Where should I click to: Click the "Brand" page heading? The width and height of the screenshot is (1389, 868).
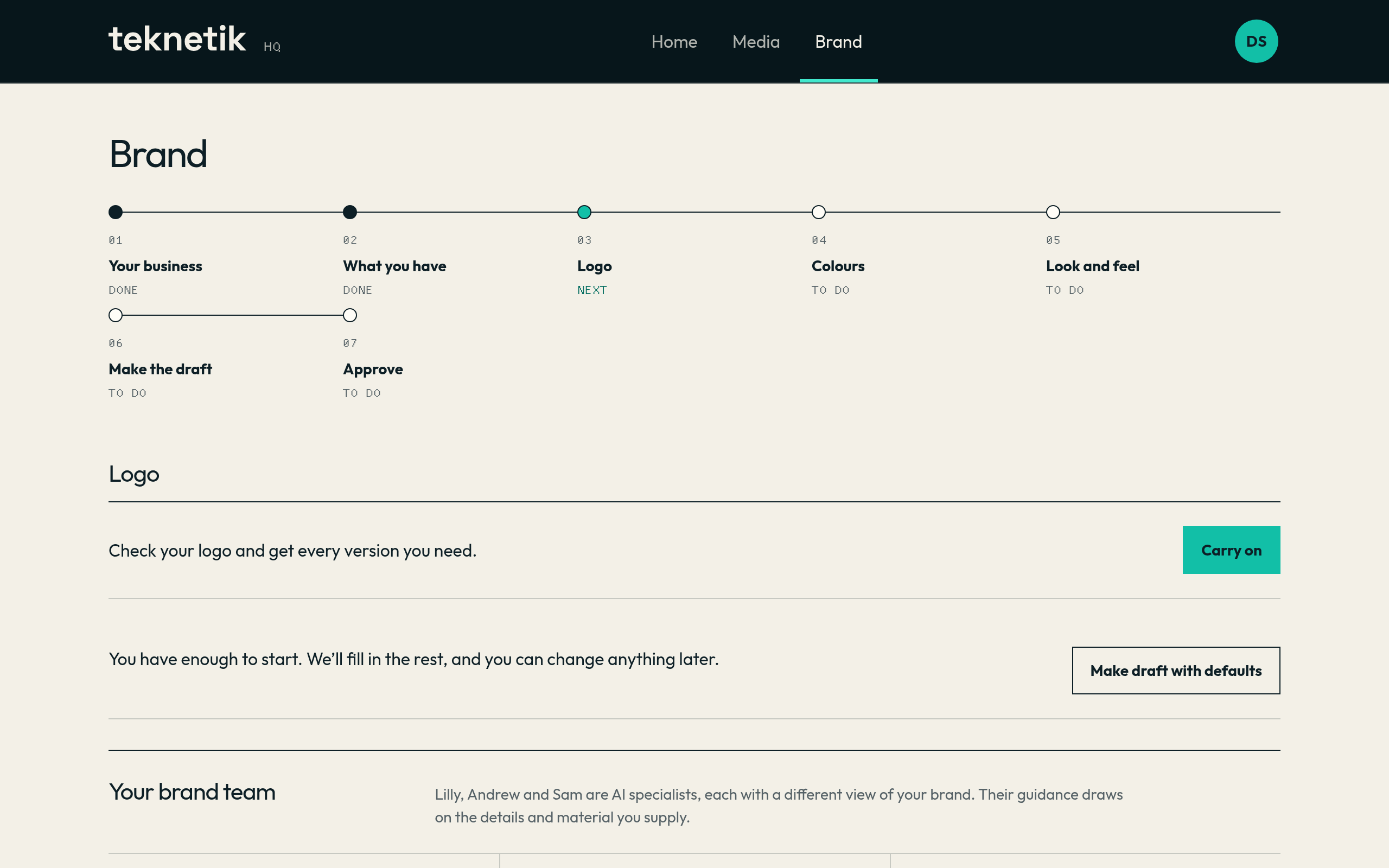158,154
